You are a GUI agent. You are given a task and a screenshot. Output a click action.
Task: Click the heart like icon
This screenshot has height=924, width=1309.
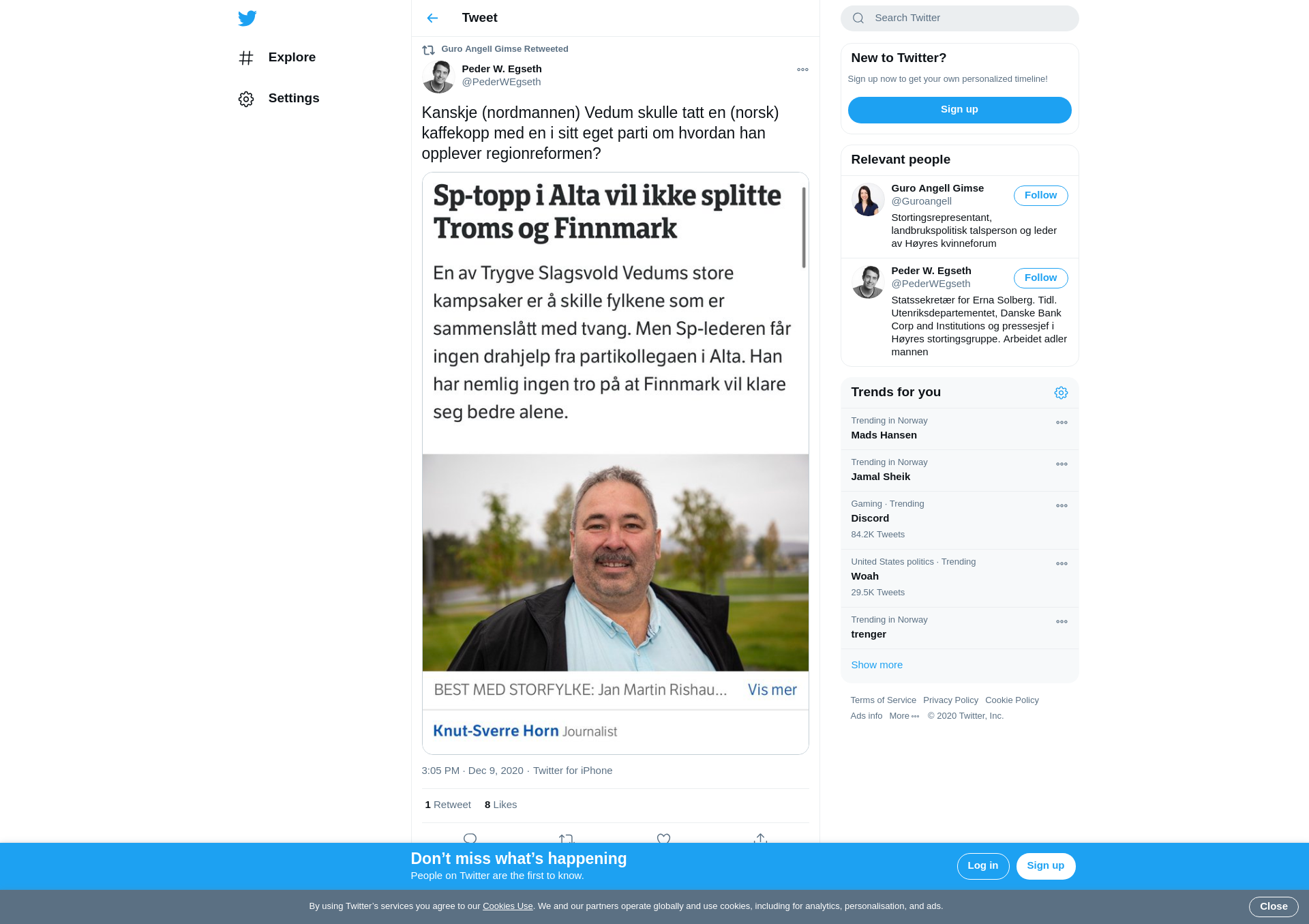click(664, 839)
